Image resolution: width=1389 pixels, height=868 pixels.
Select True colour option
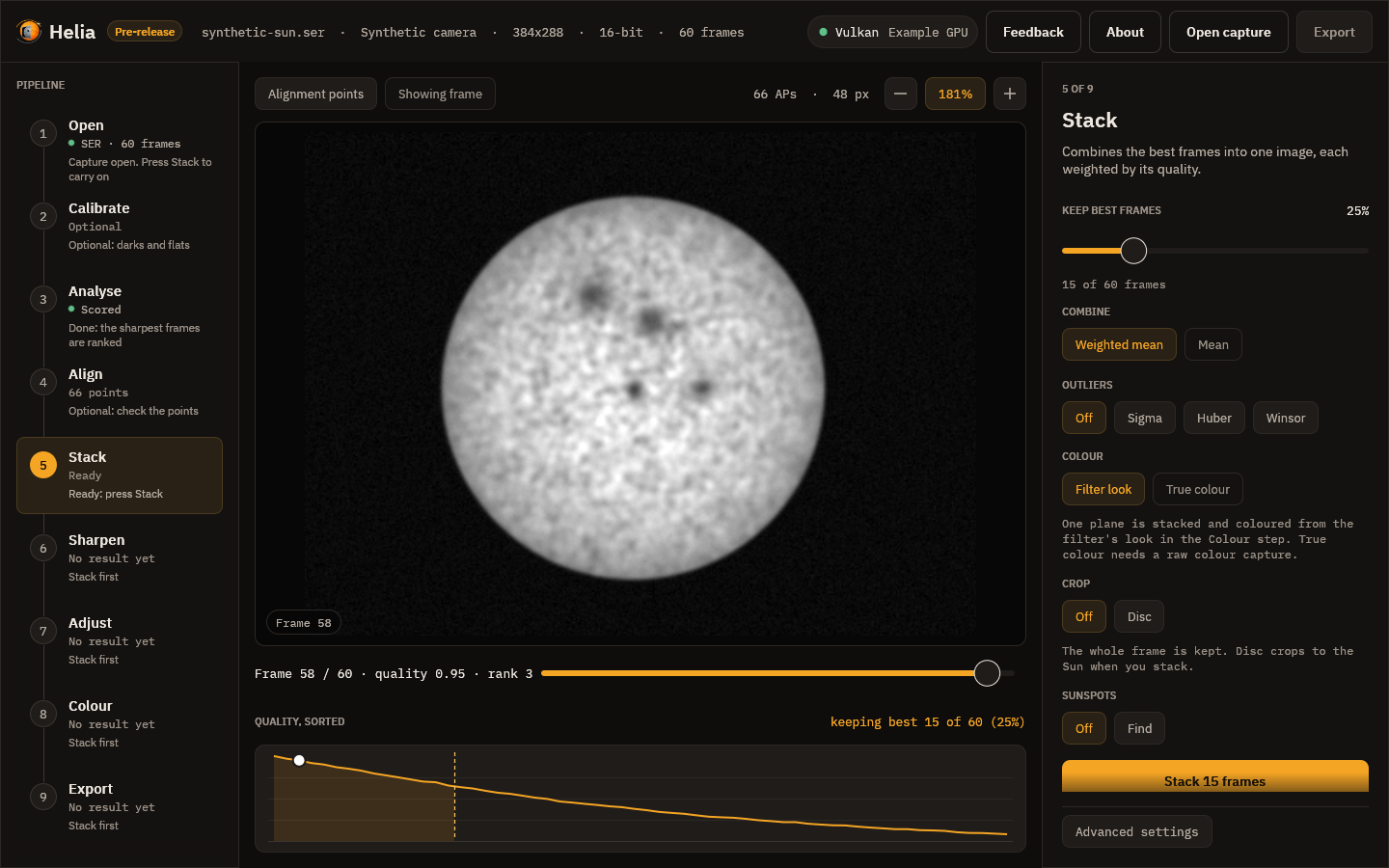(1197, 489)
